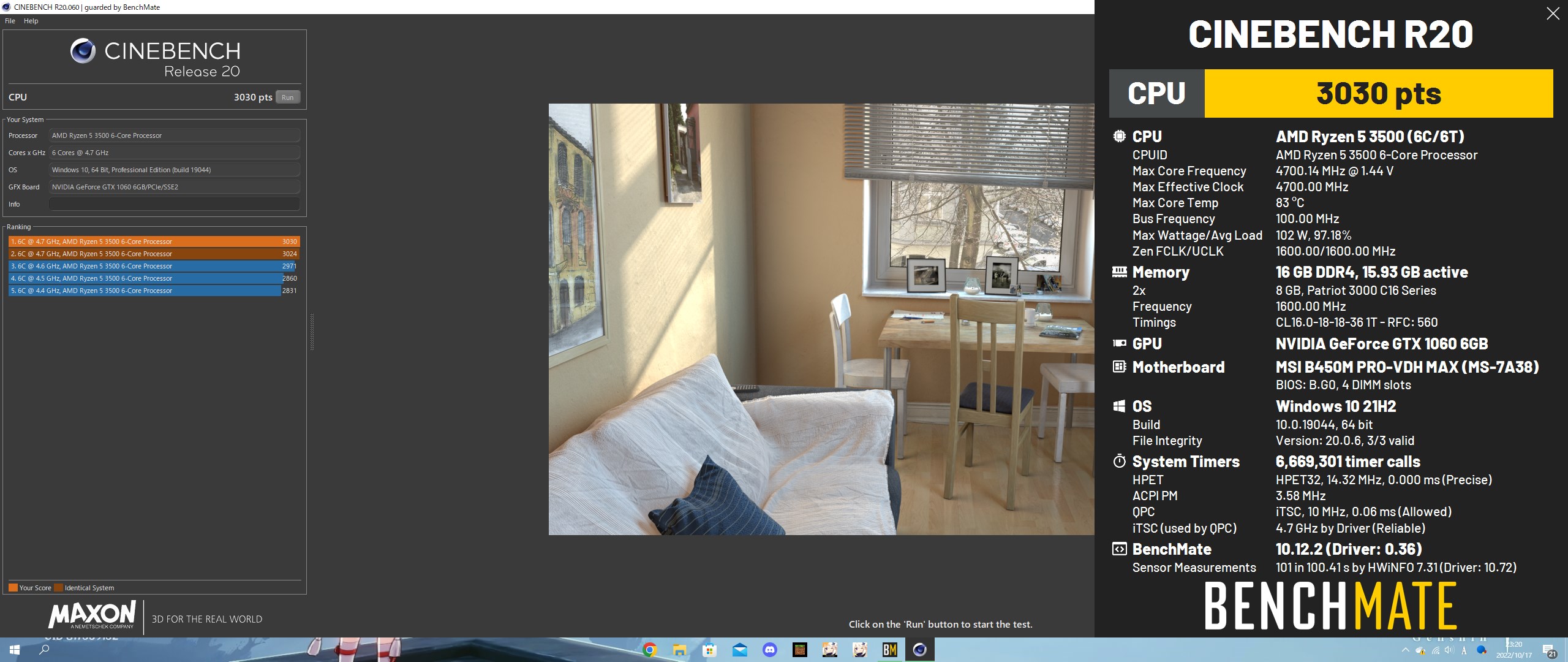Click the Motherboard icon in BenchMate panel
Viewport: 1568px width, 662px height.
(x=1119, y=367)
